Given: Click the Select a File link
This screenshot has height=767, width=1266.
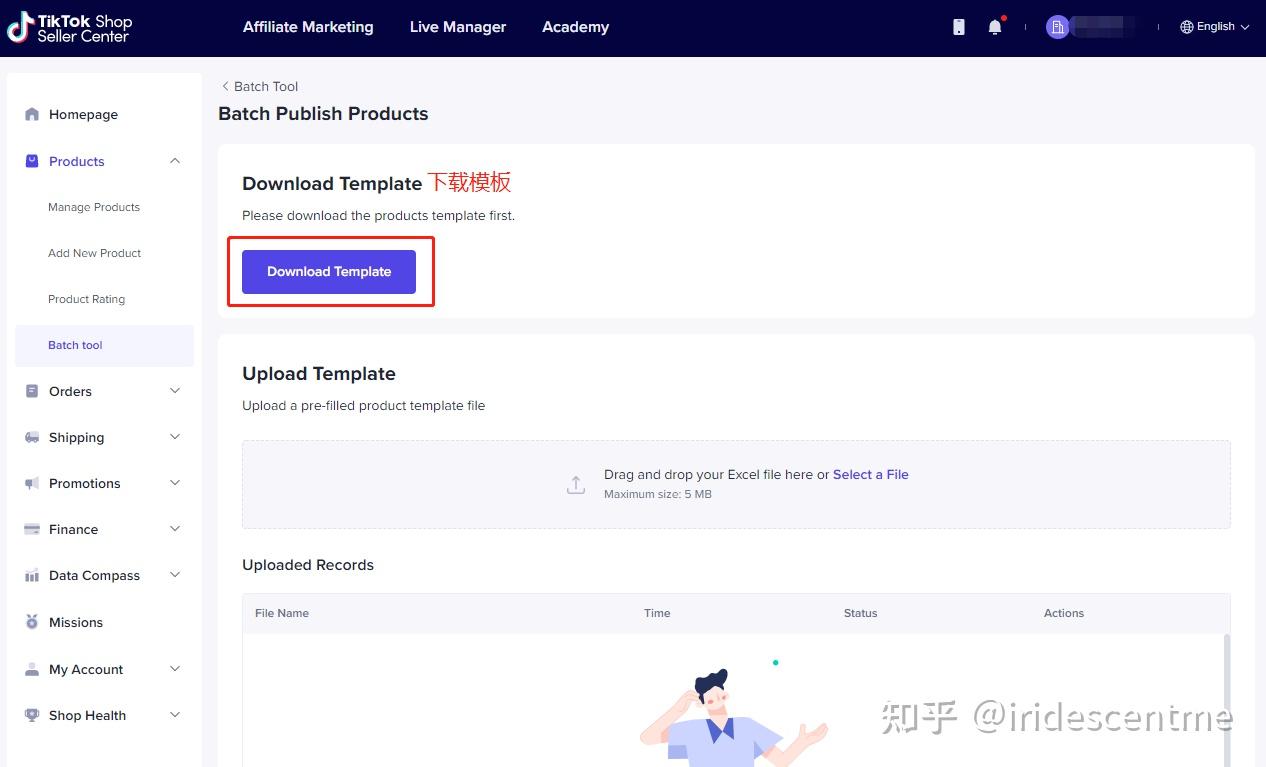Looking at the screenshot, I should [x=870, y=474].
